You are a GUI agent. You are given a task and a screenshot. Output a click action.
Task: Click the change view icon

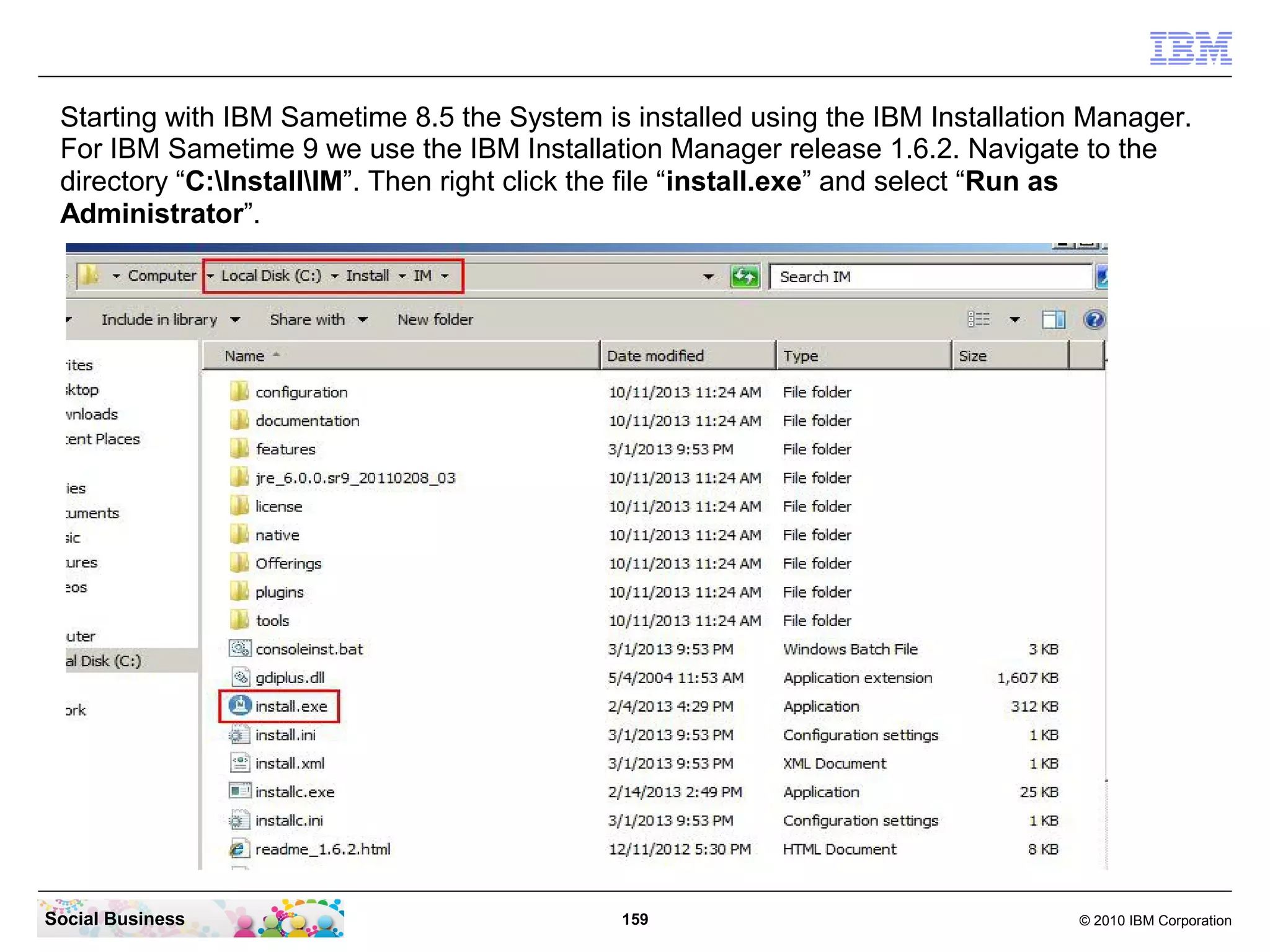point(979,319)
